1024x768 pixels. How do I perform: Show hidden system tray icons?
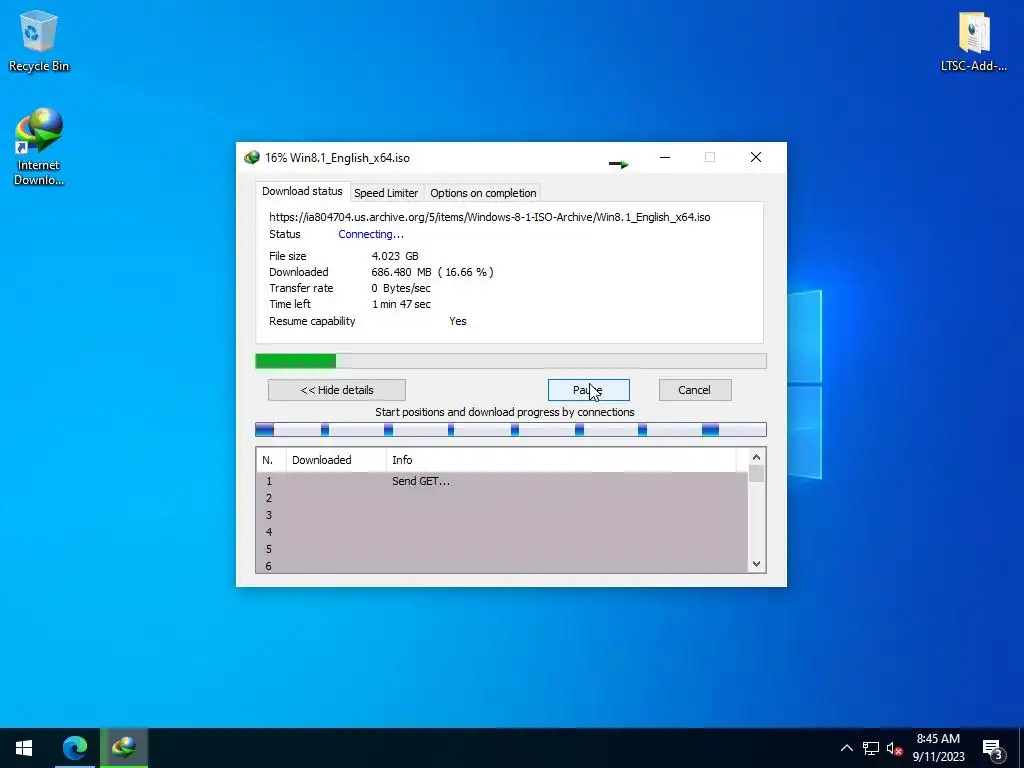click(x=846, y=748)
